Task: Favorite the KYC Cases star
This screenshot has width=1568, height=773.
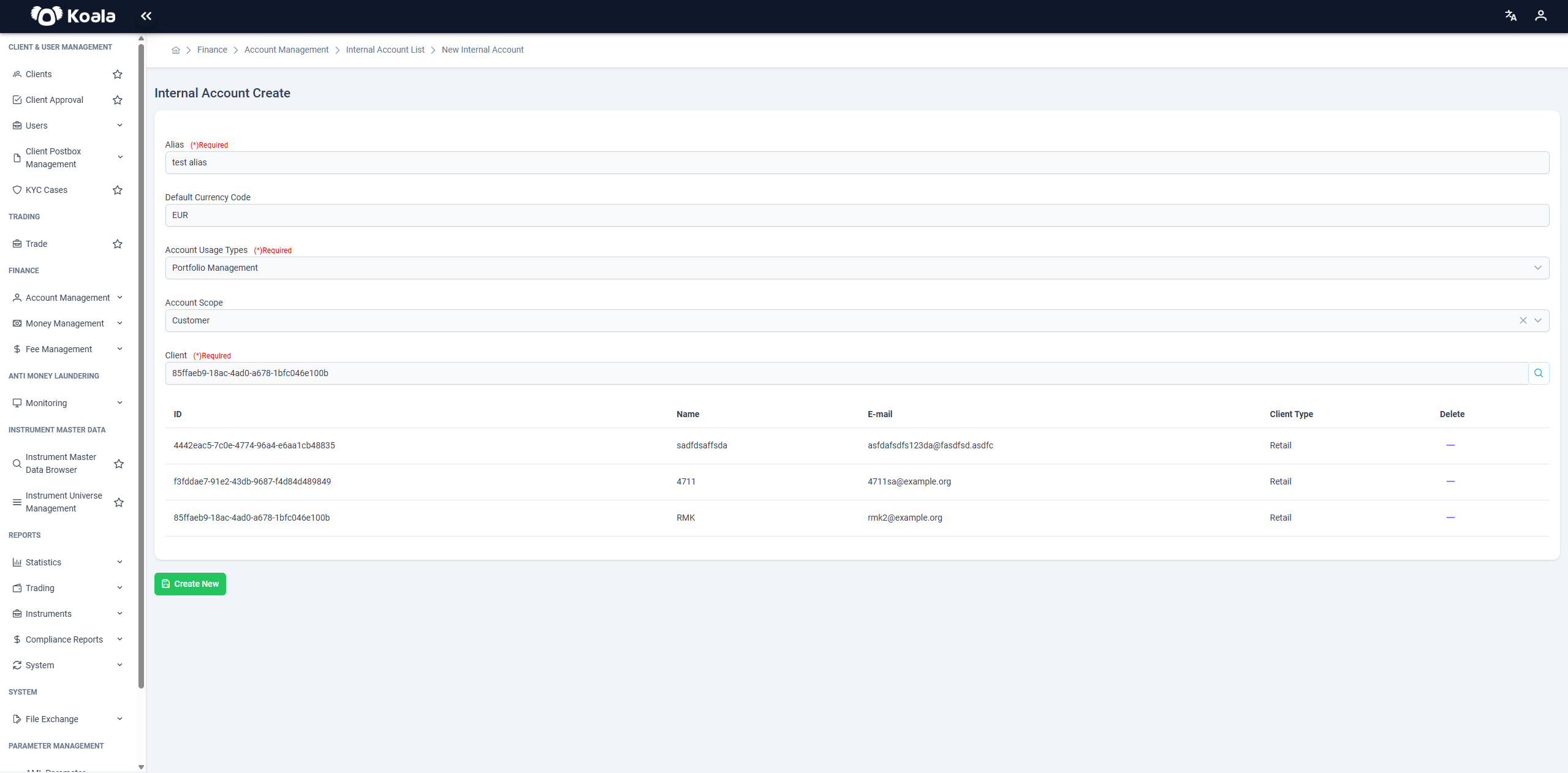Action: pyautogui.click(x=118, y=190)
